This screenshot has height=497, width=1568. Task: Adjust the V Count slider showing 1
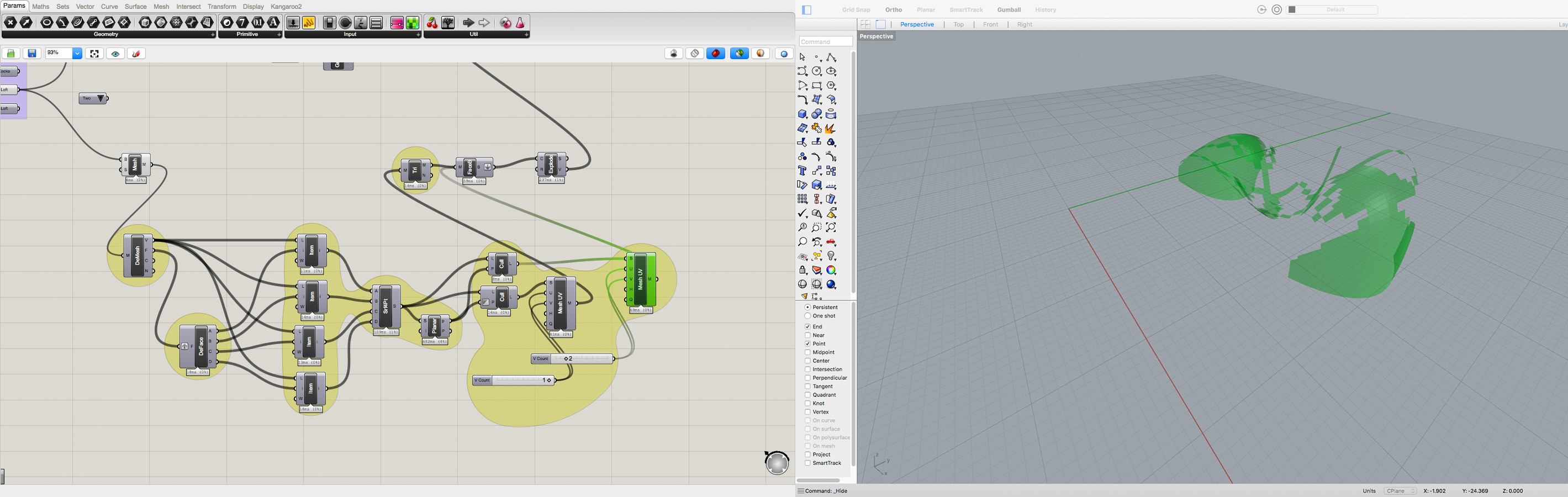(x=513, y=380)
